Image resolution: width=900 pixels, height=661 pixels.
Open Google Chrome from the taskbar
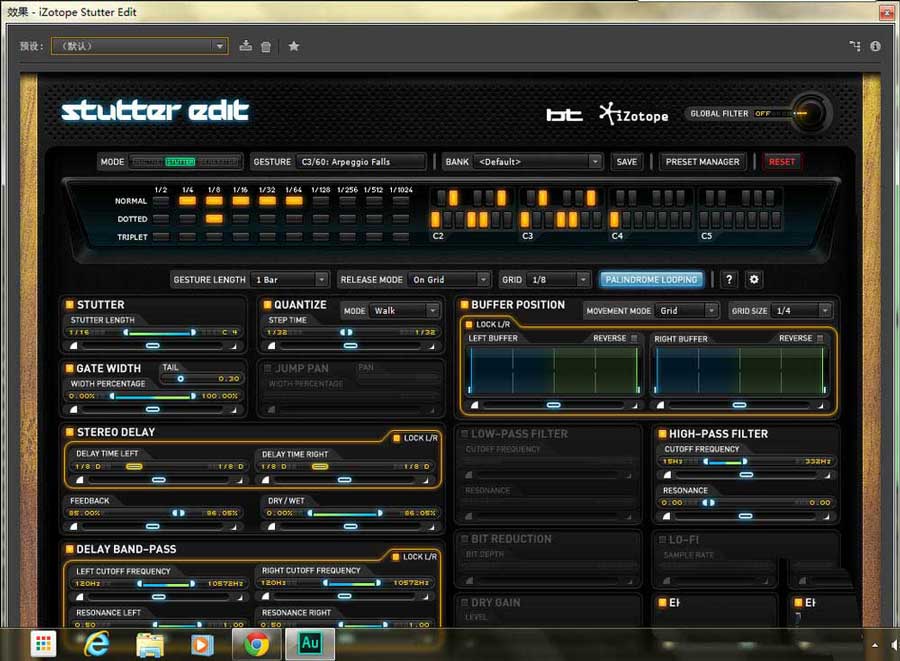(256, 643)
